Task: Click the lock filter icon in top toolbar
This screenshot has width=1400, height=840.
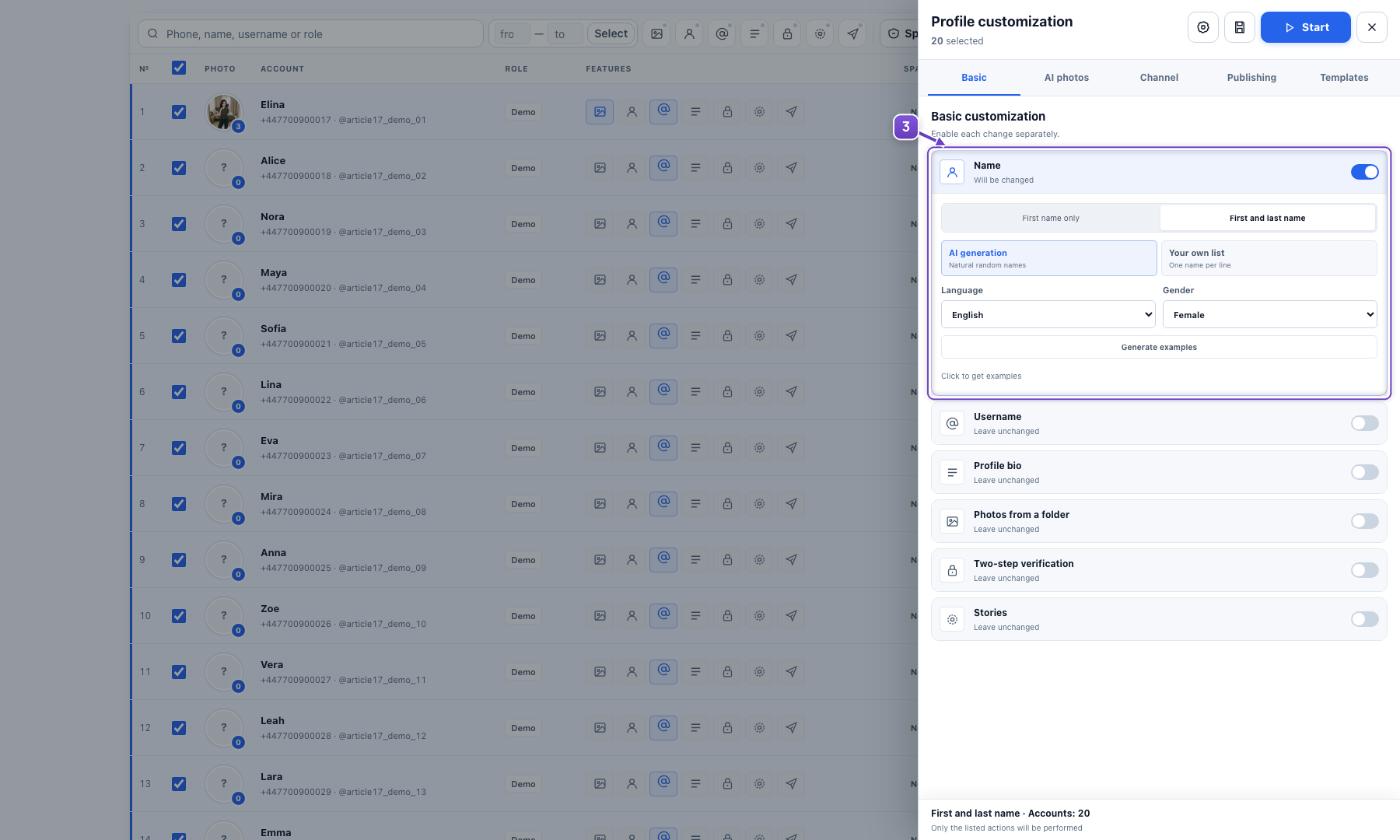Action: [788, 33]
